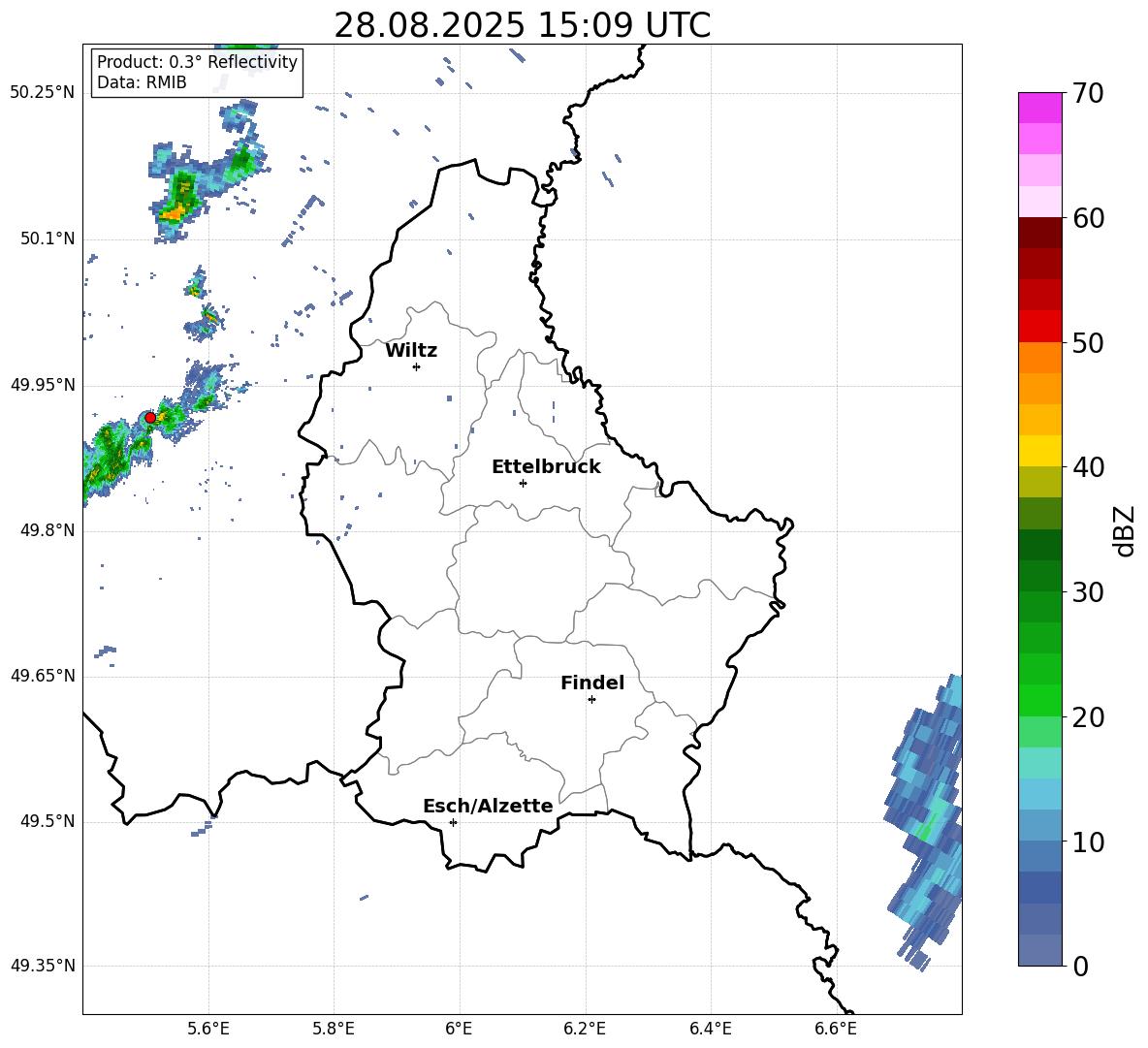Click the 6.6°E longitude label

point(836,1029)
